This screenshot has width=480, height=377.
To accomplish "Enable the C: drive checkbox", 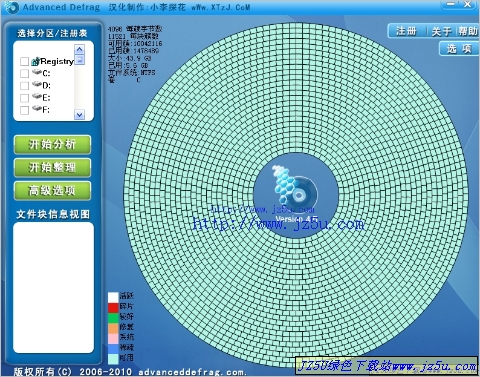I will tap(24, 73).
